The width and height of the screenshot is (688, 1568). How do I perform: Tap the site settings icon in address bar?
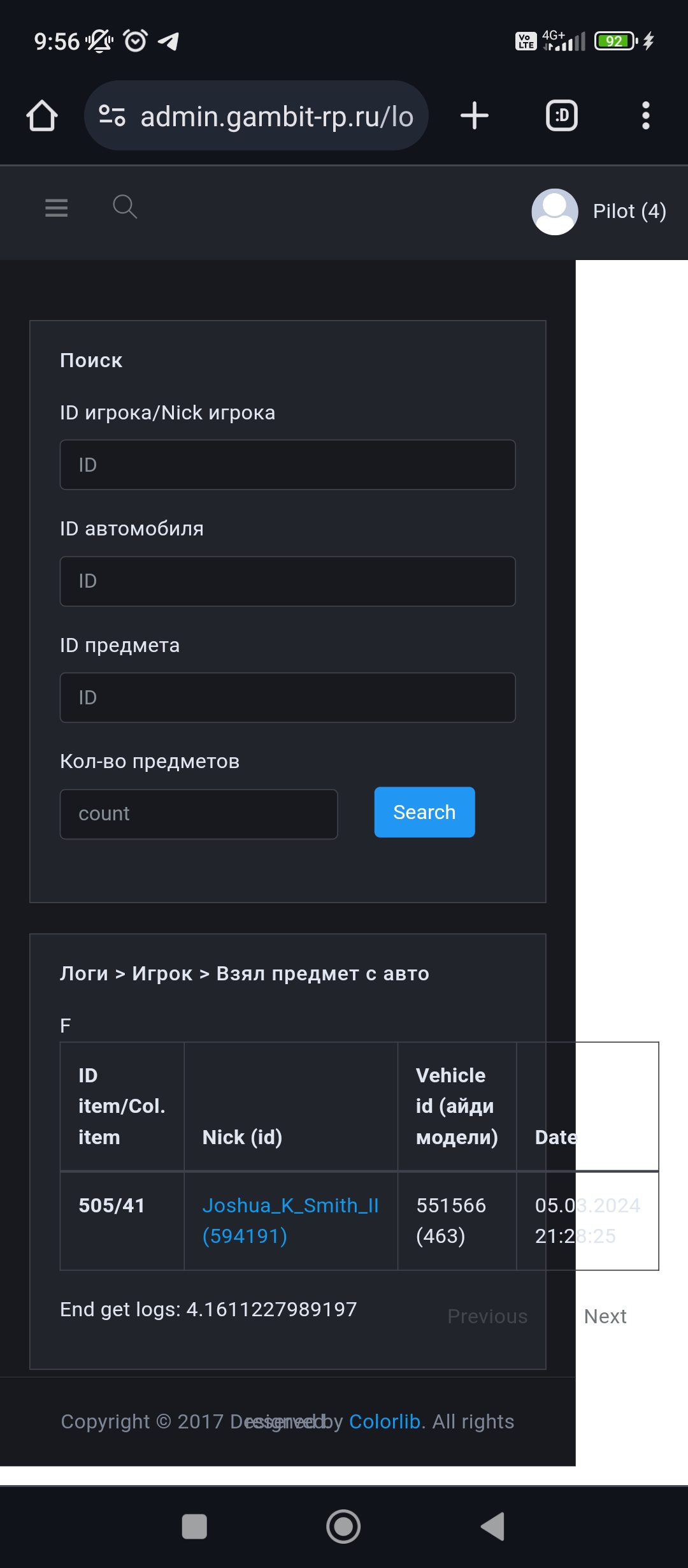click(x=112, y=116)
